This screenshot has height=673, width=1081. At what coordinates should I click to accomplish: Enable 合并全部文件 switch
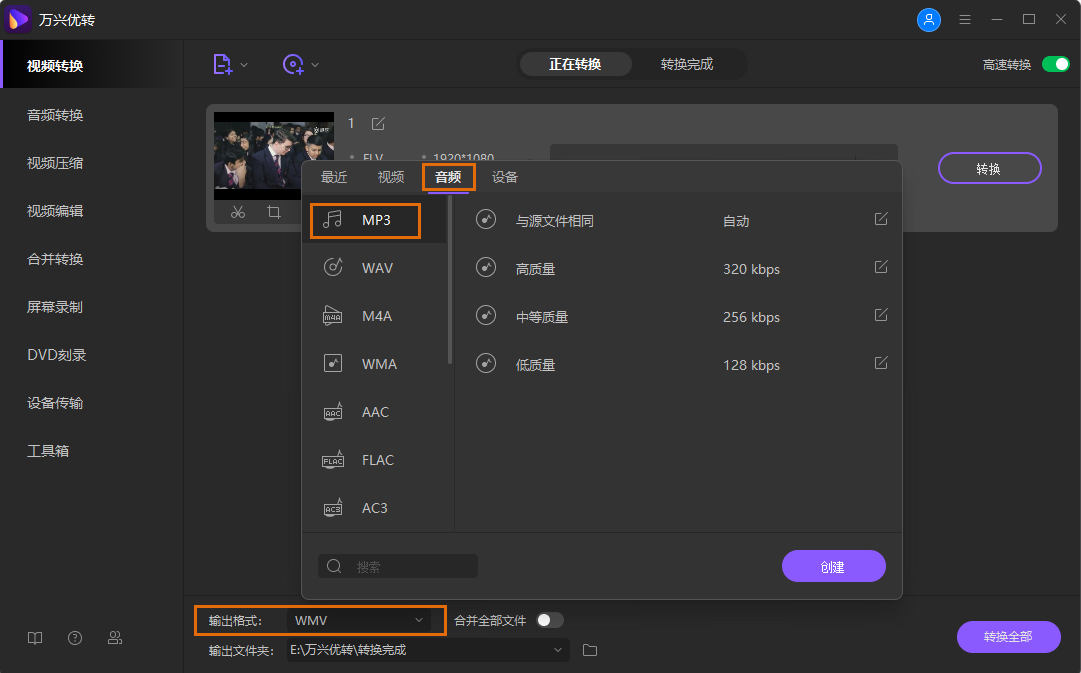click(548, 620)
